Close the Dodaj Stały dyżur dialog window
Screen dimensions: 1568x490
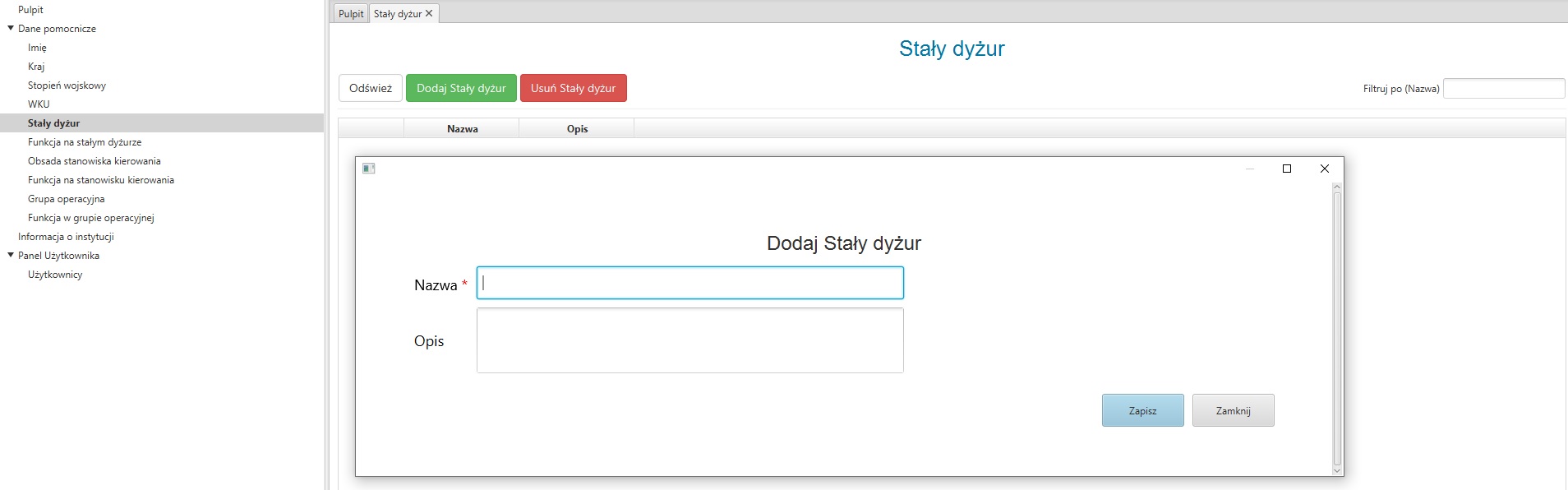coord(1325,169)
